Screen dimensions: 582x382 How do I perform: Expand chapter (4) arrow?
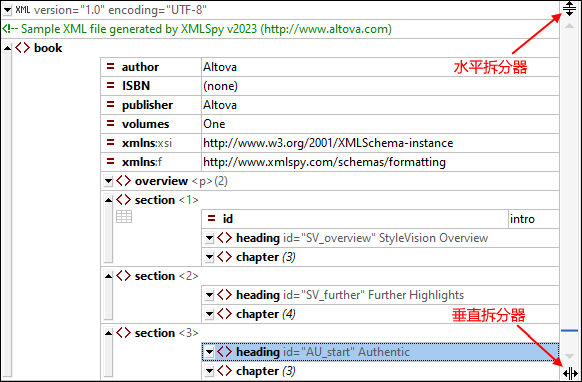click(x=209, y=314)
